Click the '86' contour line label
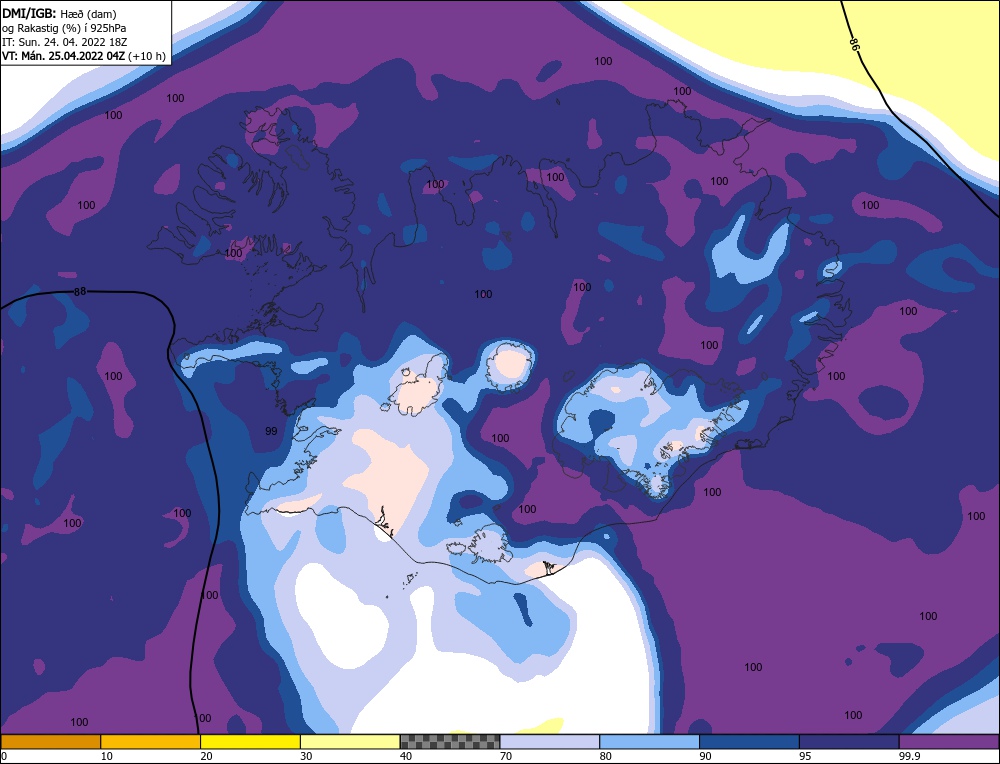The height and width of the screenshot is (764, 1000). pos(855,44)
